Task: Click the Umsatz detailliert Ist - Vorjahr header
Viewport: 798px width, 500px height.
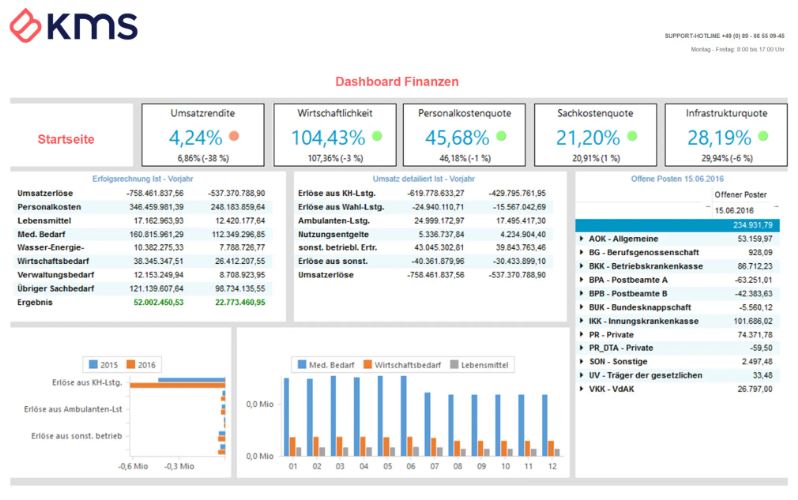Action: [430, 177]
